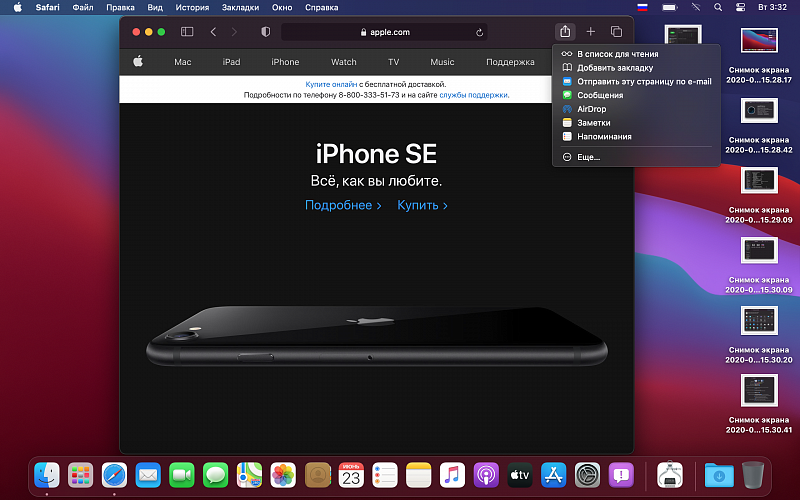Choose "Добавить закладку" from share menu
This screenshot has height=500, width=800.
click(x=636, y=67)
